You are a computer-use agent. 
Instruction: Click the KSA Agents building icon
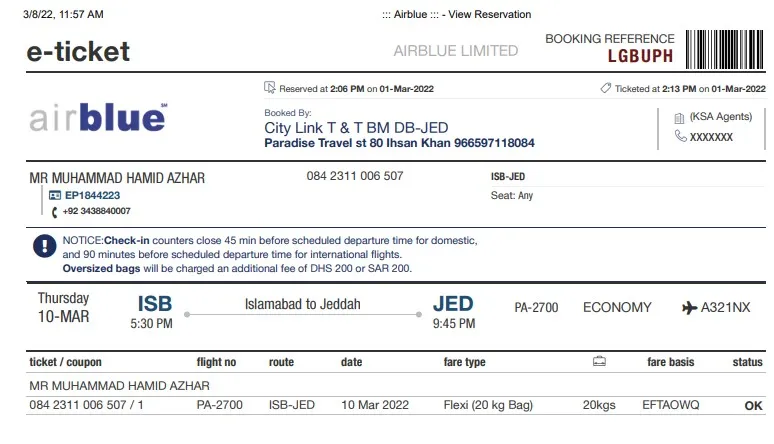(679, 118)
